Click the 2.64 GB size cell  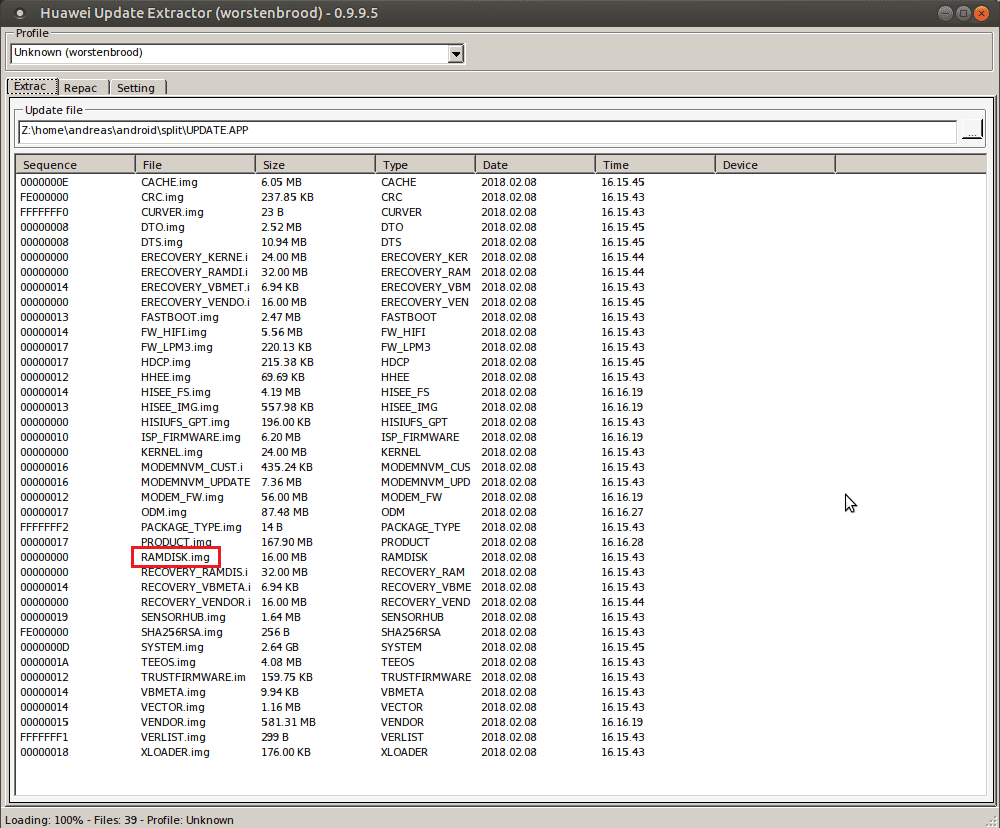[280, 647]
